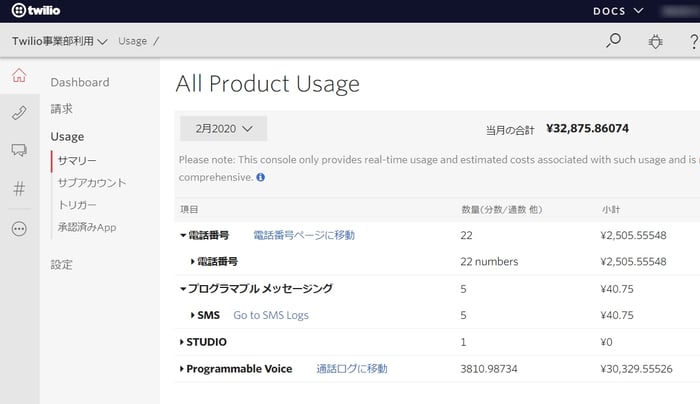Open the 2月2020 month selector

[x=224, y=129]
